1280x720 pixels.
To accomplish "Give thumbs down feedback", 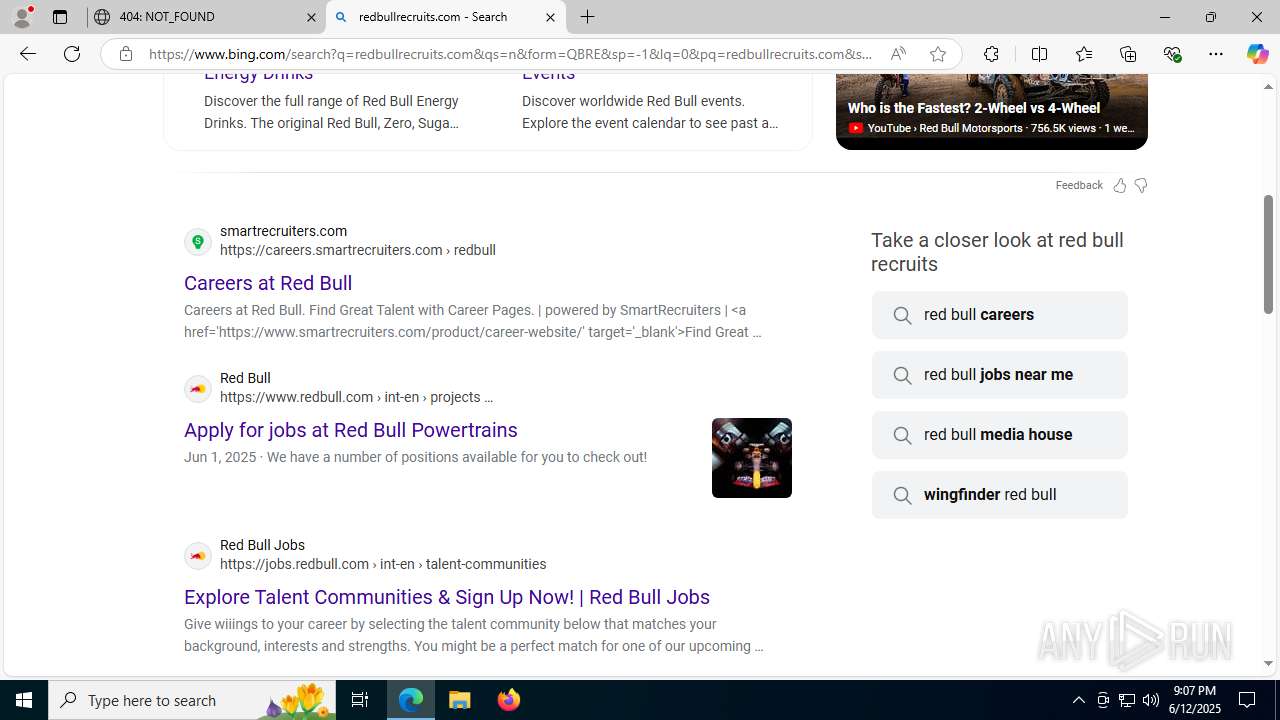I will 1141,185.
